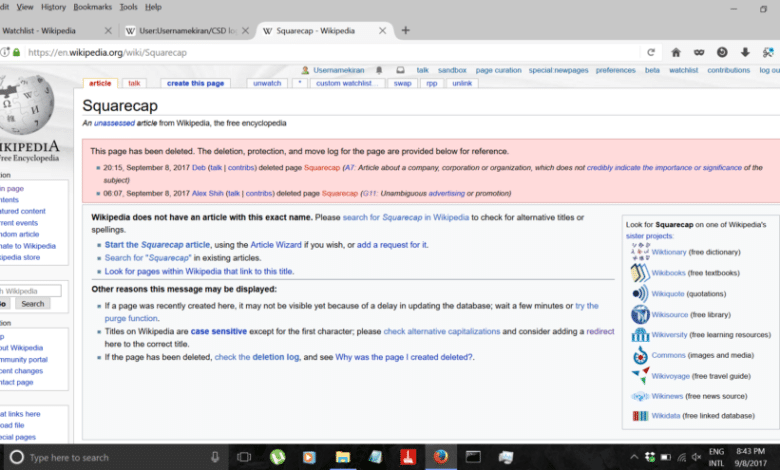Click the padlock site security icon
780x470 pixels.
16,52
